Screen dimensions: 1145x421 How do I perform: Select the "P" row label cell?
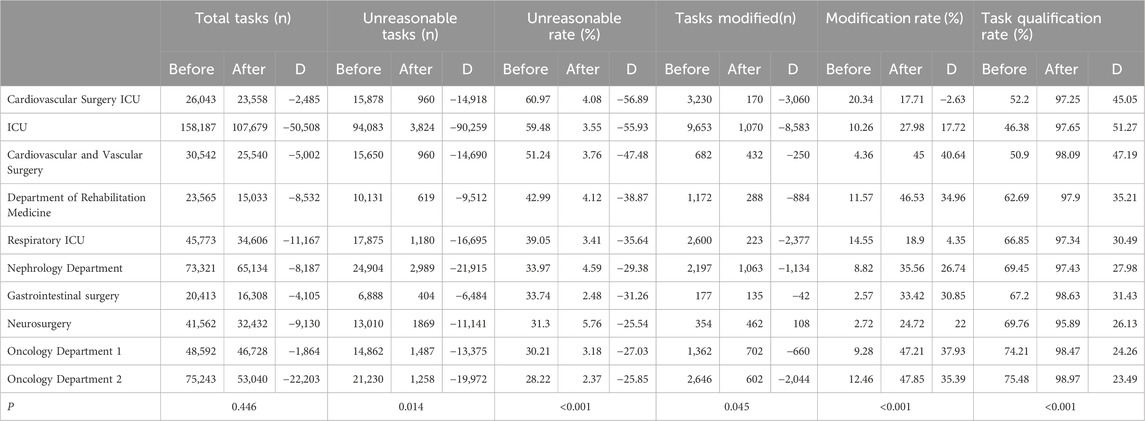pos(9,408)
